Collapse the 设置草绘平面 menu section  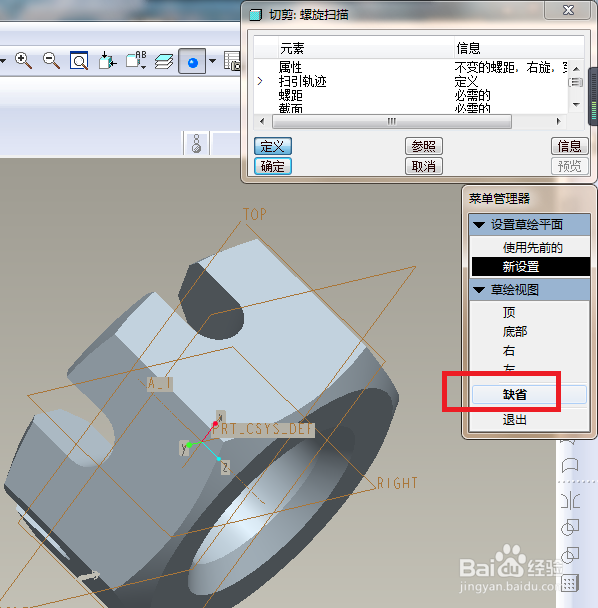[x=529, y=225]
